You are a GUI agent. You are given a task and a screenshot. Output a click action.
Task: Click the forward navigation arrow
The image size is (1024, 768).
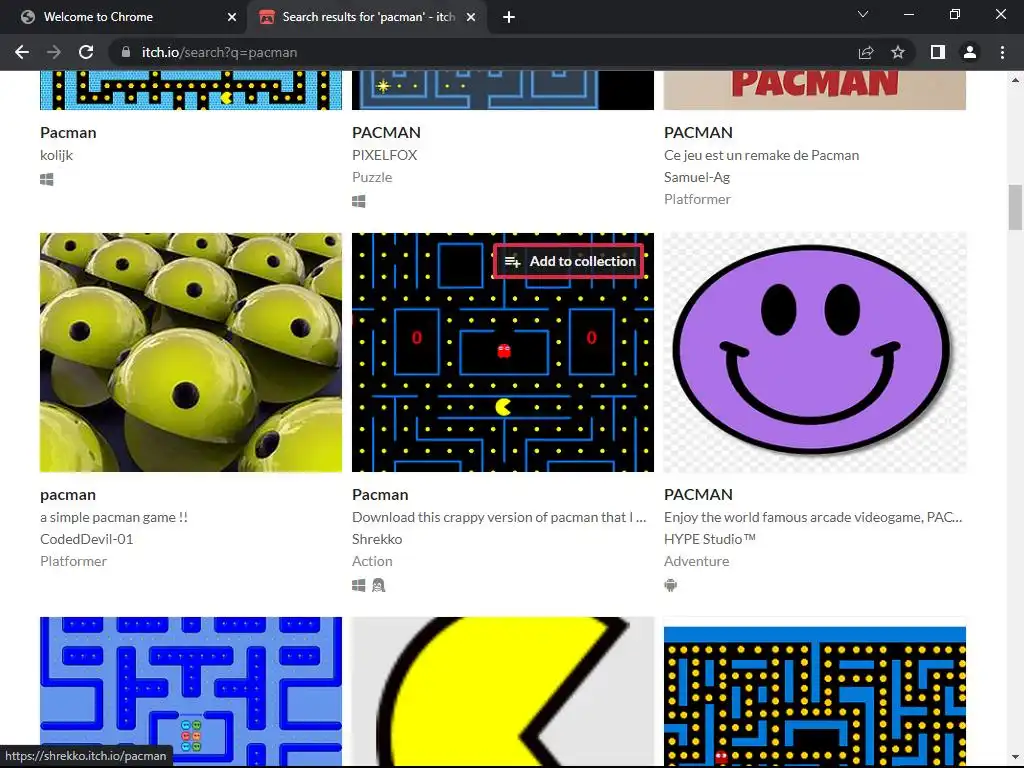(54, 52)
